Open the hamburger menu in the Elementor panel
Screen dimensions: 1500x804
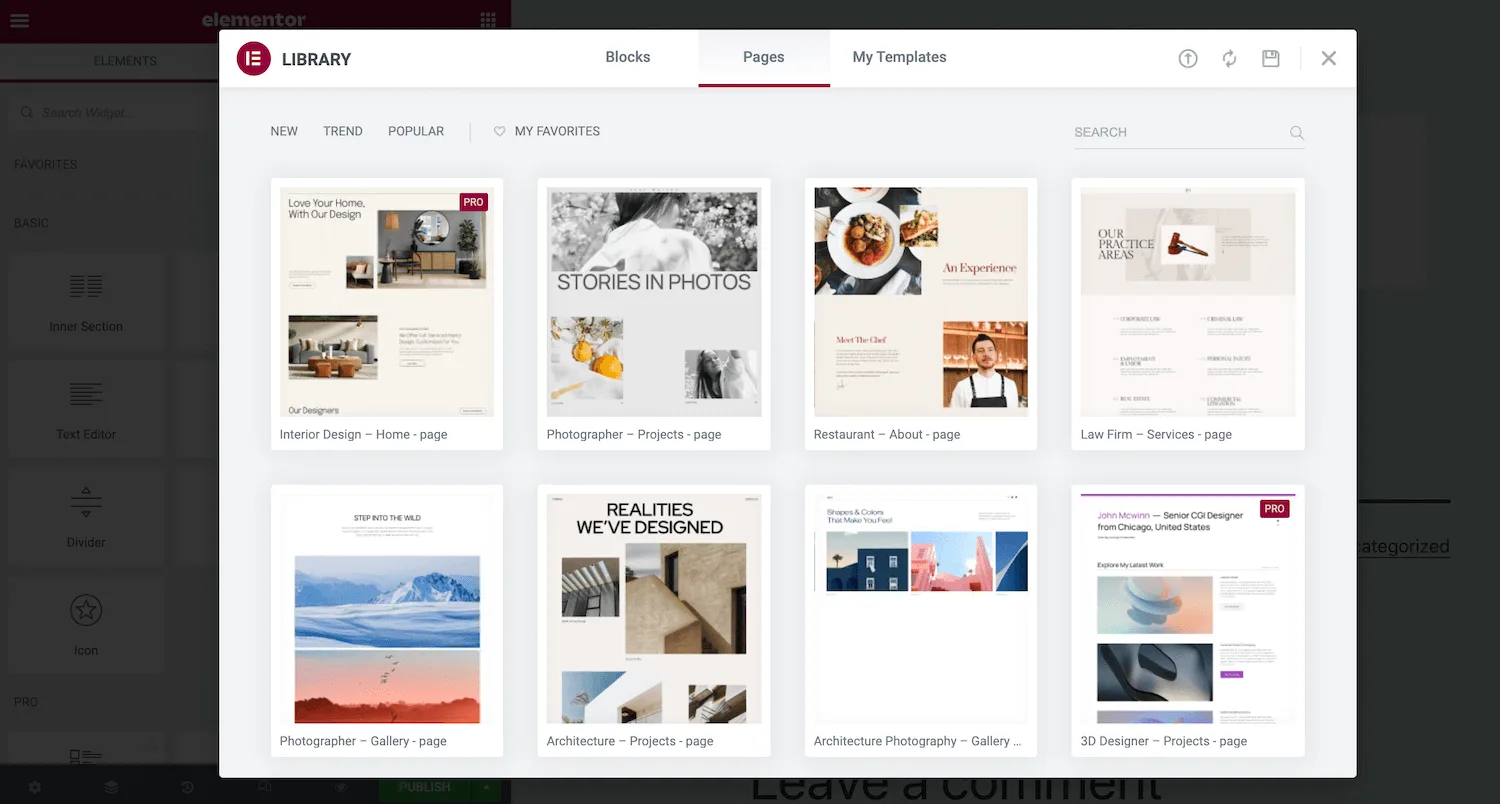coord(19,20)
